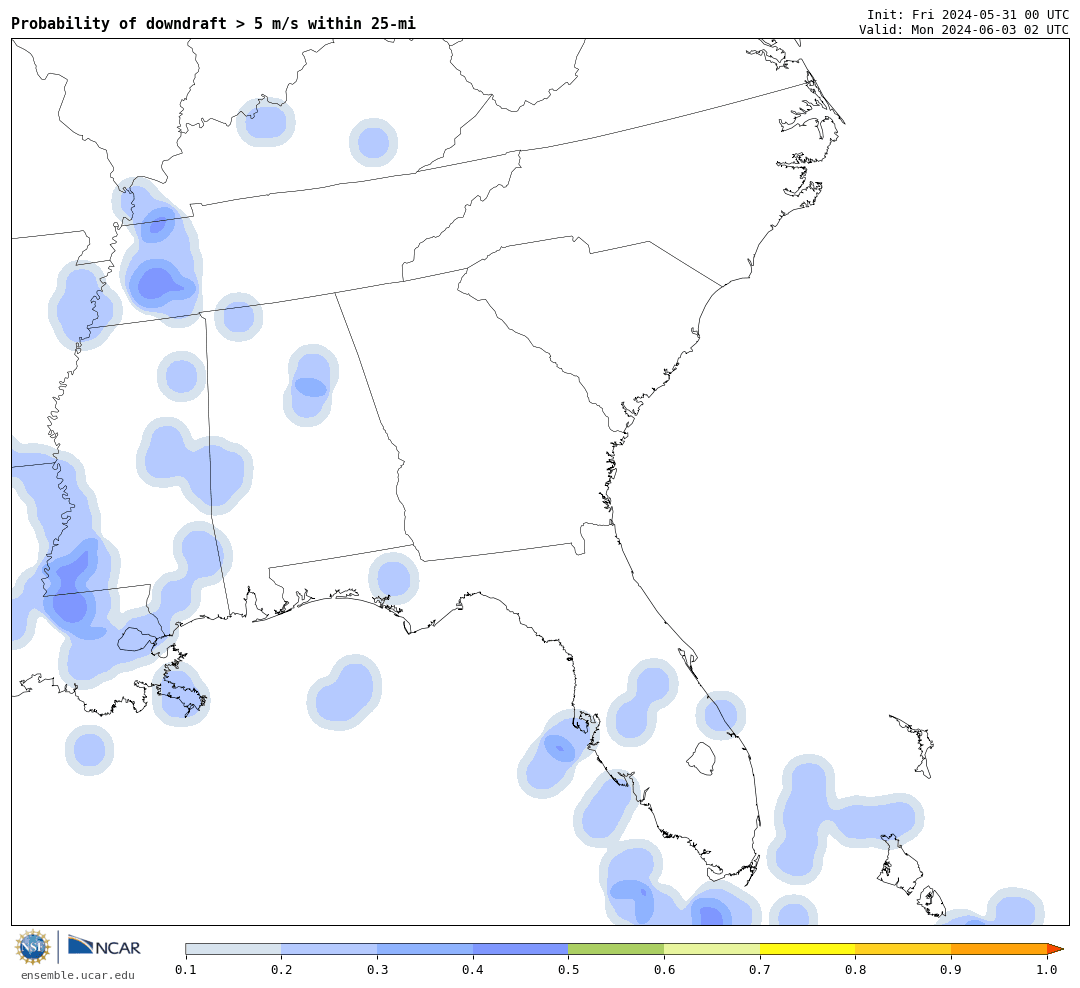Click the 0.3–0.4 blue colorbar segment
1080x988 pixels.
click(x=424, y=949)
